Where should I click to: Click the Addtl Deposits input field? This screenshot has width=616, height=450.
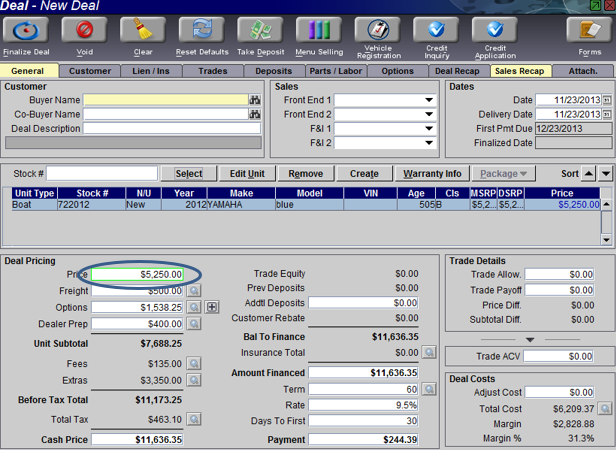coord(363,303)
